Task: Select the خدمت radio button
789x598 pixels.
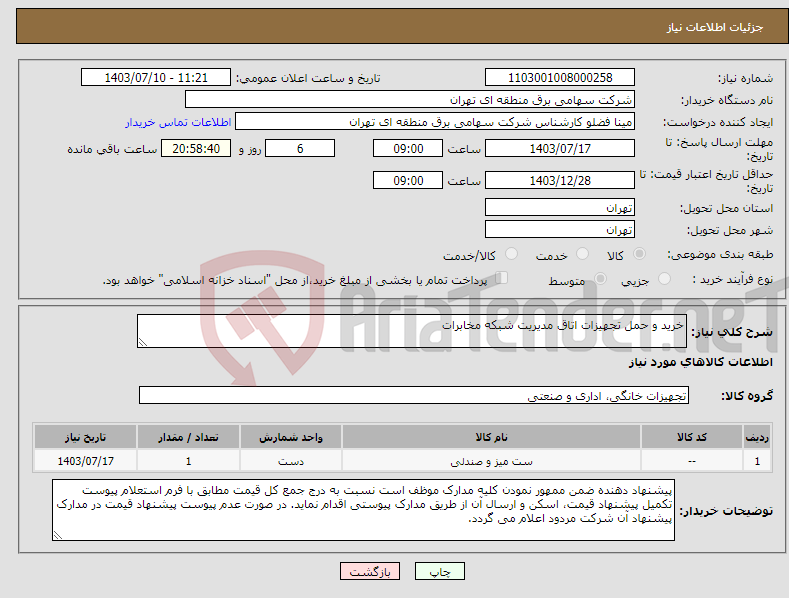Action: (x=582, y=254)
